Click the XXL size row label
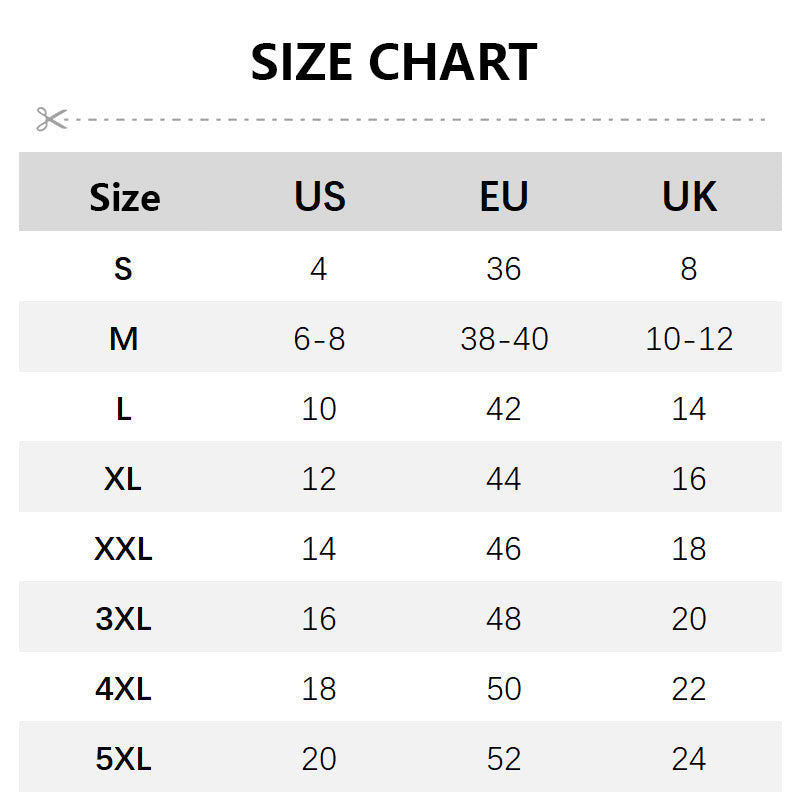Viewport: 800px width, 800px height. tap(123, 549)
